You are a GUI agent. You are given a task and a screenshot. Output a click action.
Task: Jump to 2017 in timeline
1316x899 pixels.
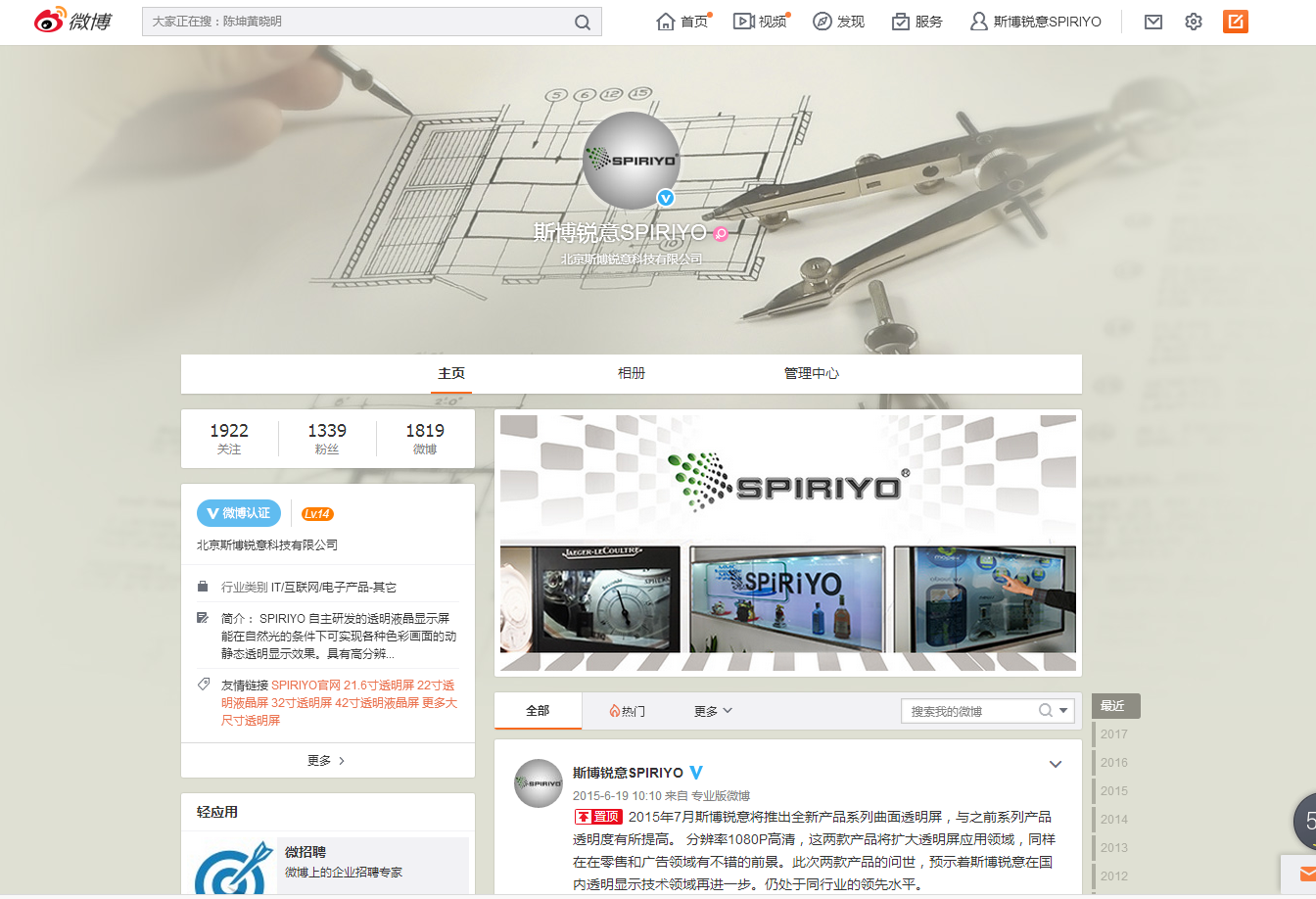[1114, 733]
